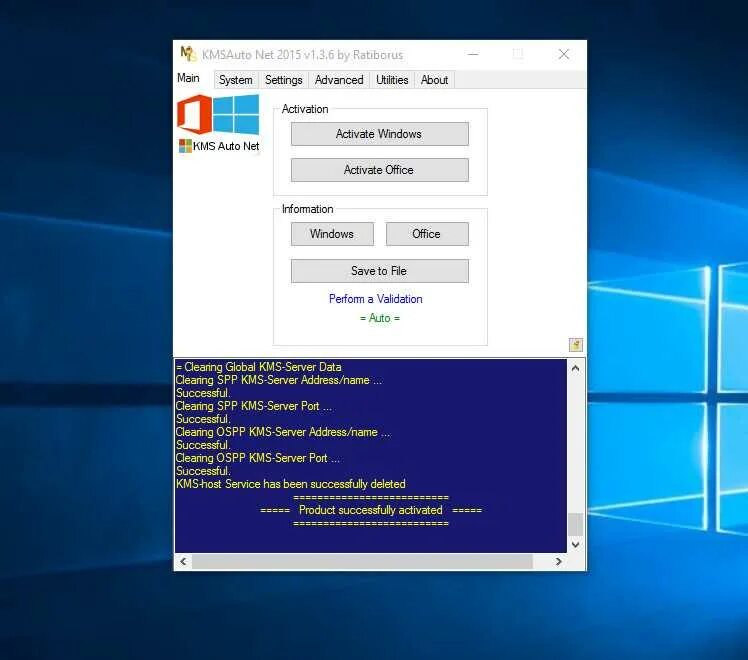This screenshot has height=660, width=748.
Task: Click the log's scroll left arrow
Action: (183, 562)
